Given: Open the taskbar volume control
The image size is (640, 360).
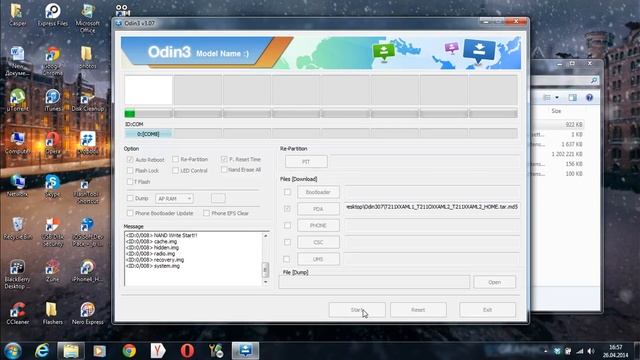Looking at the screenshot, I should coord(591,351).
